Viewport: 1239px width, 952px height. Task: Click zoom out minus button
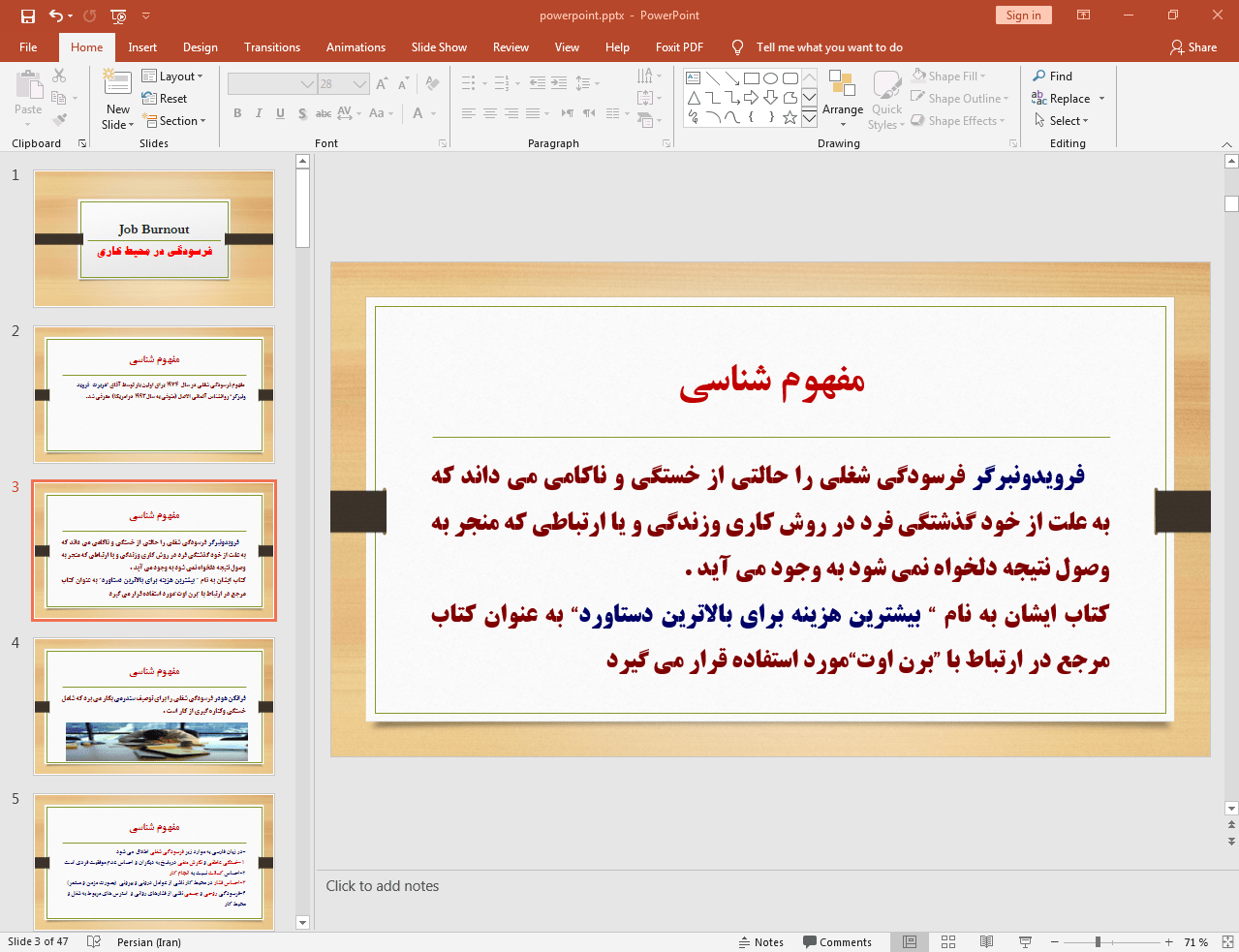1055,942
